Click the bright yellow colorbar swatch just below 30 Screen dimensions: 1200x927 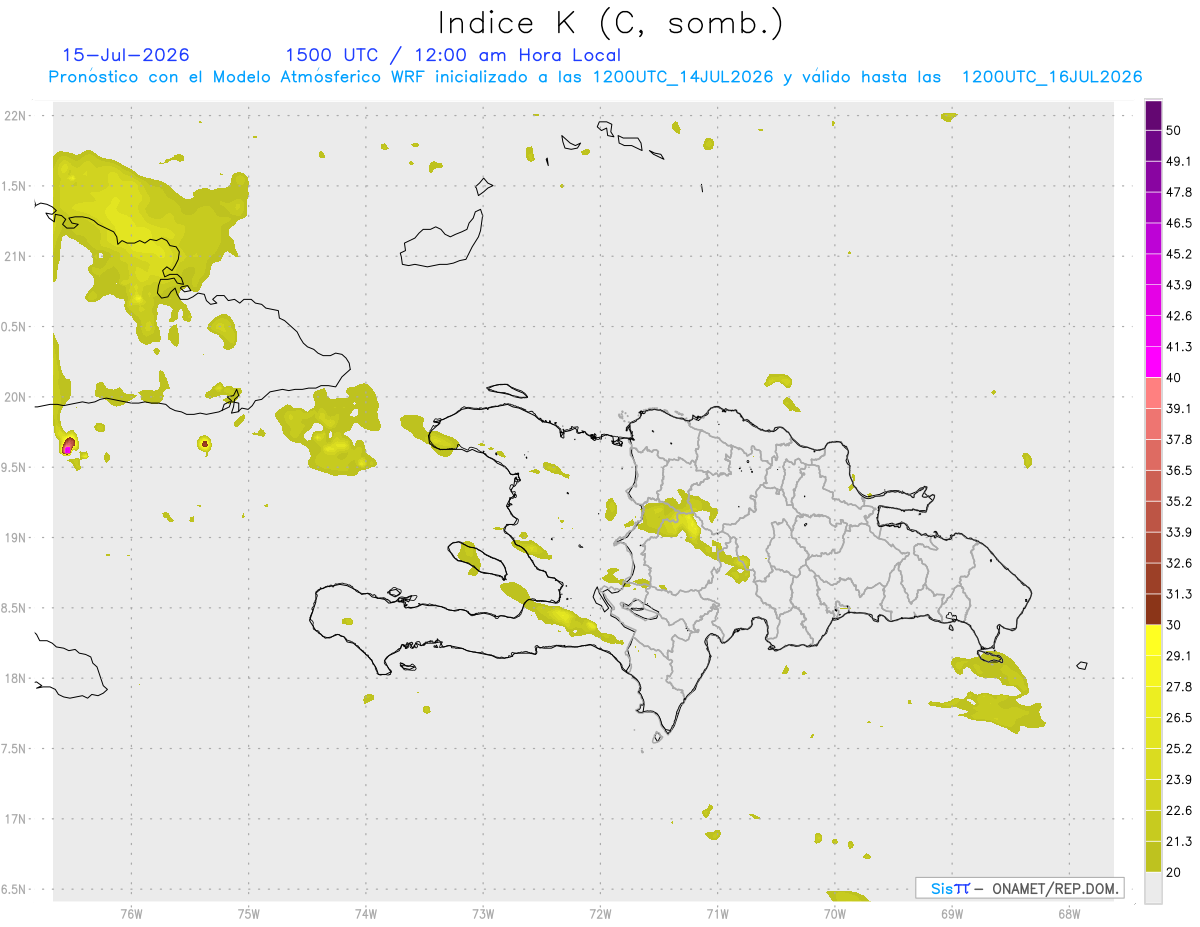click(x=1153, y=640)
